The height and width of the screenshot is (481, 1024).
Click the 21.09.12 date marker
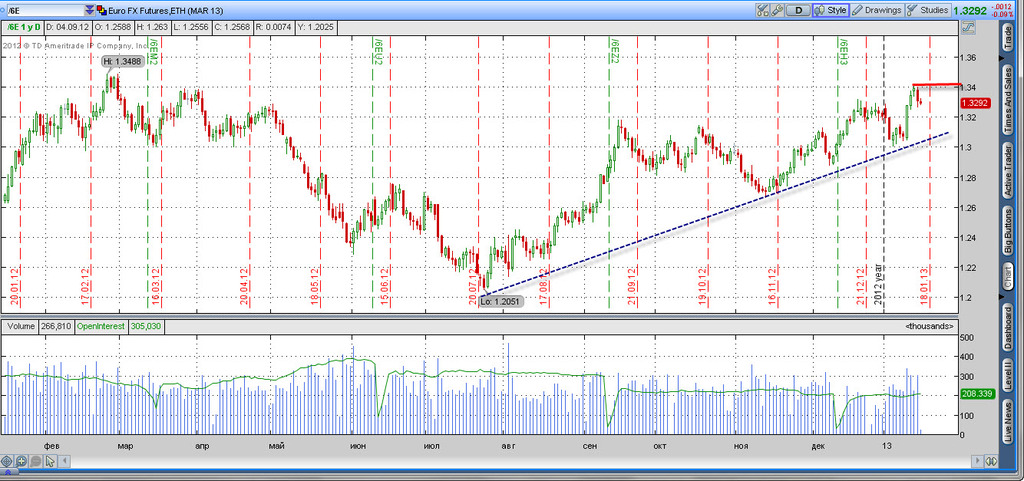tap(632, 286)
